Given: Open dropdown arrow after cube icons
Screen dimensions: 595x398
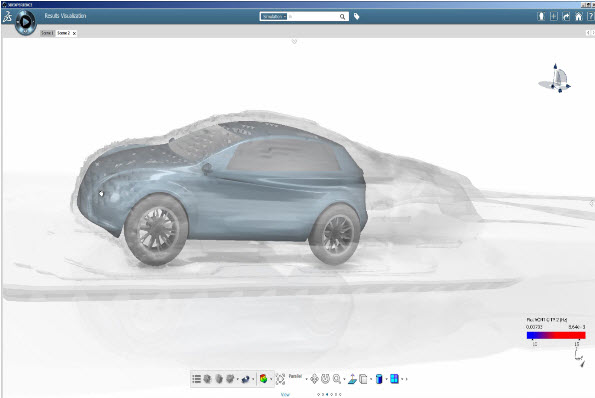Looking at the screenshot, I should (238, 379).
